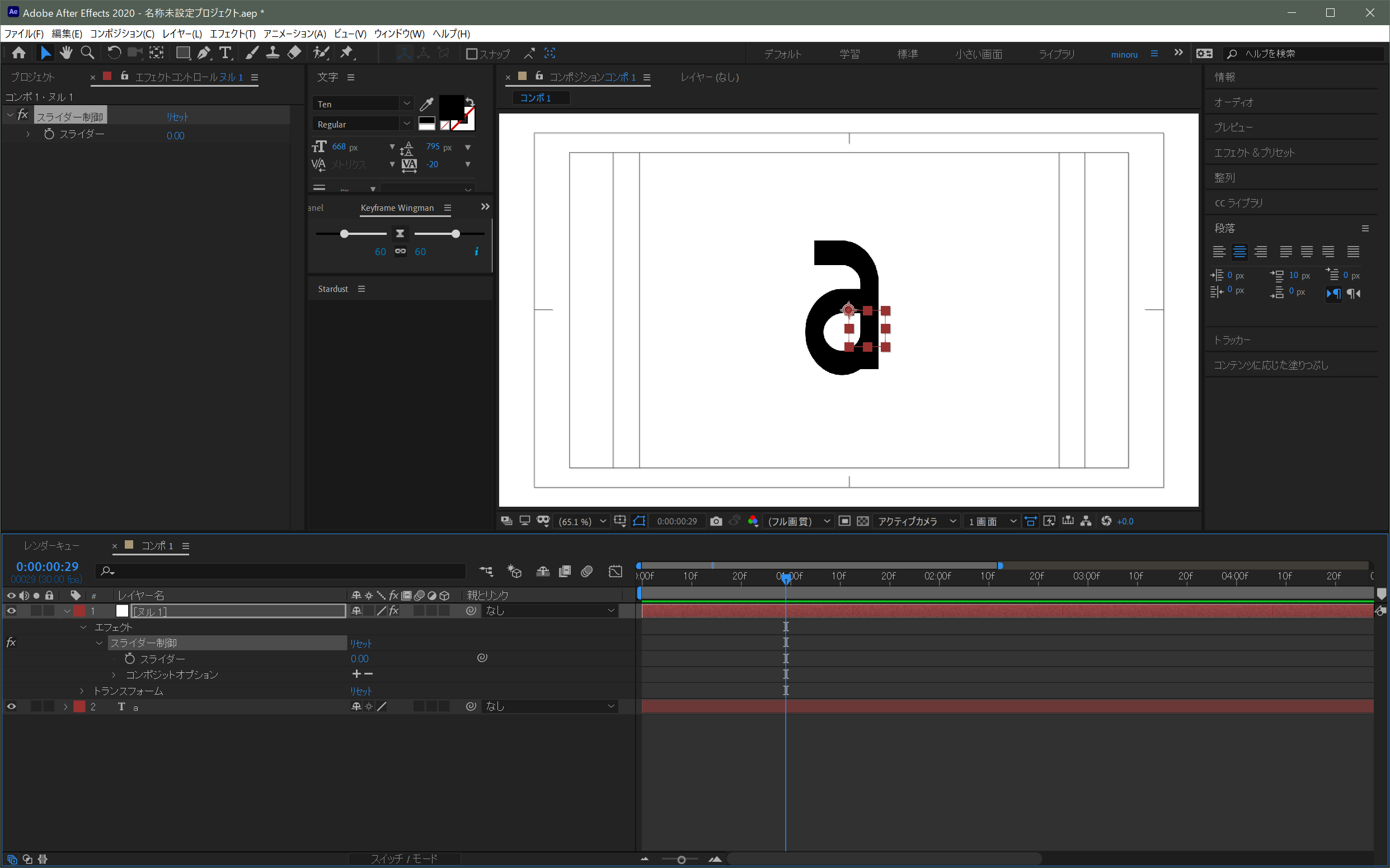
Task: Open the 1画面 view layout dropdown
Action: (x=993, y=521)
